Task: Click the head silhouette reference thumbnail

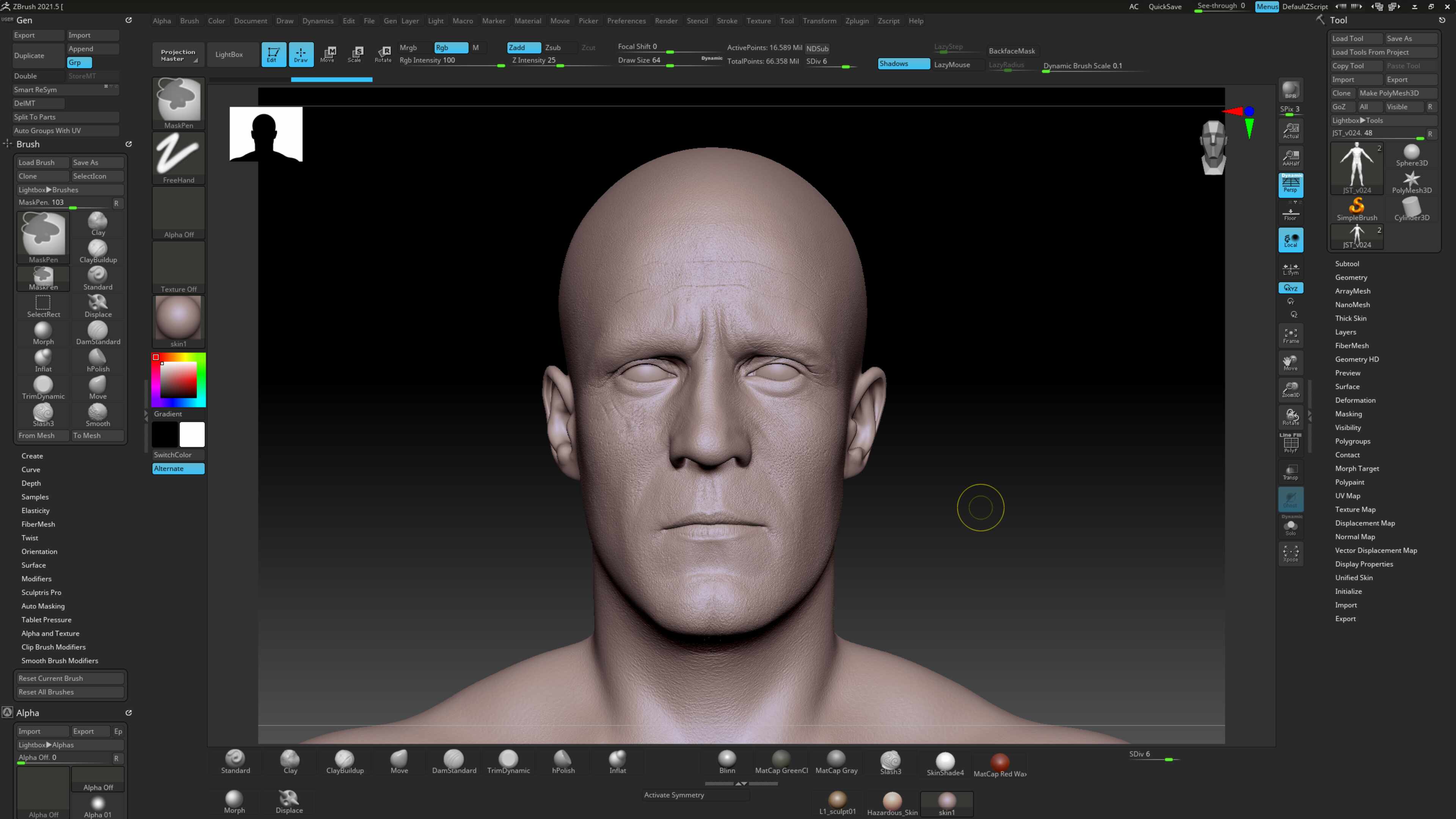Action: [x=266, y=134]
